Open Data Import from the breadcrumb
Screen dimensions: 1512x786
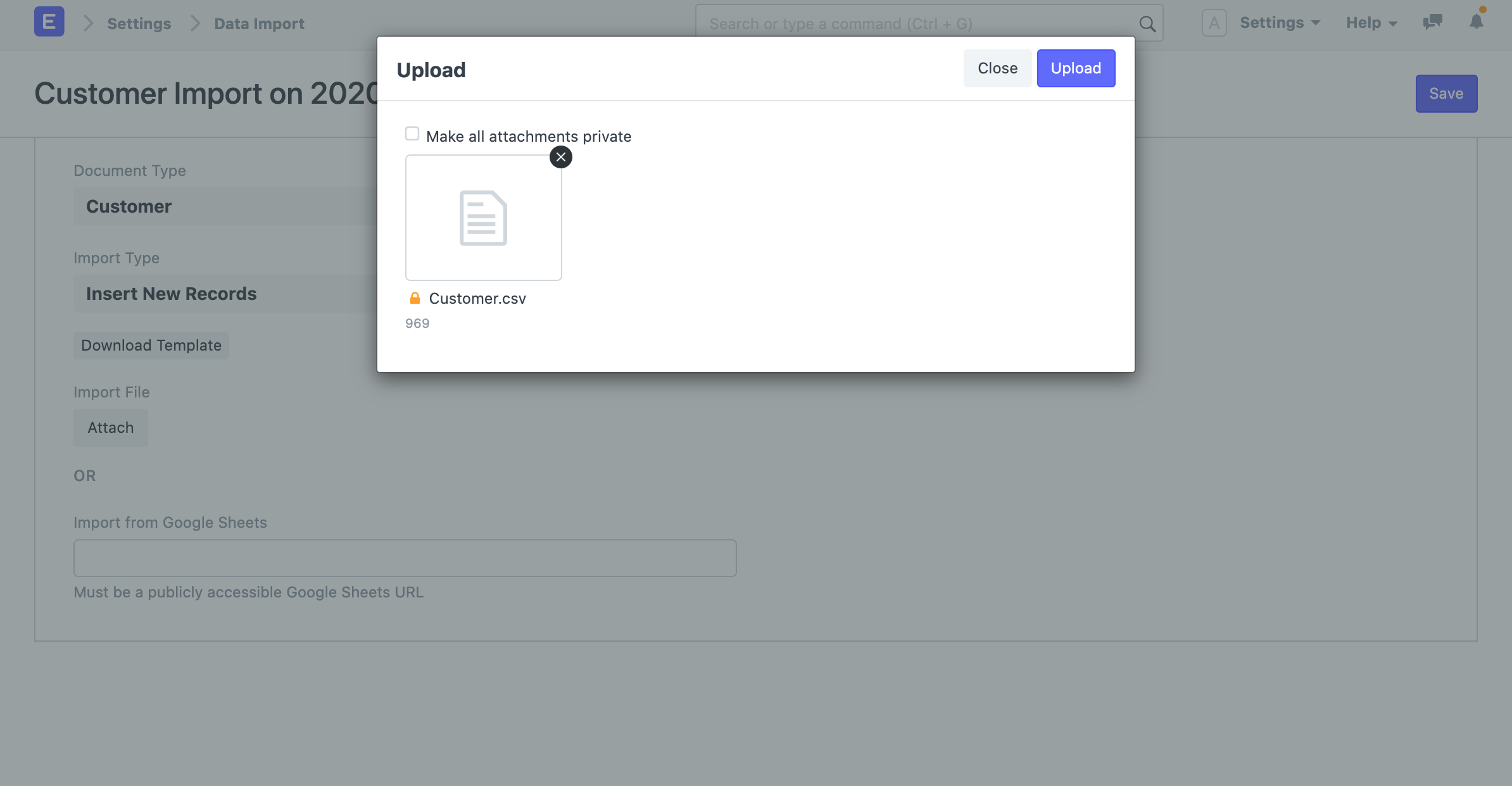pyautogui.click(x=258, y=23)
